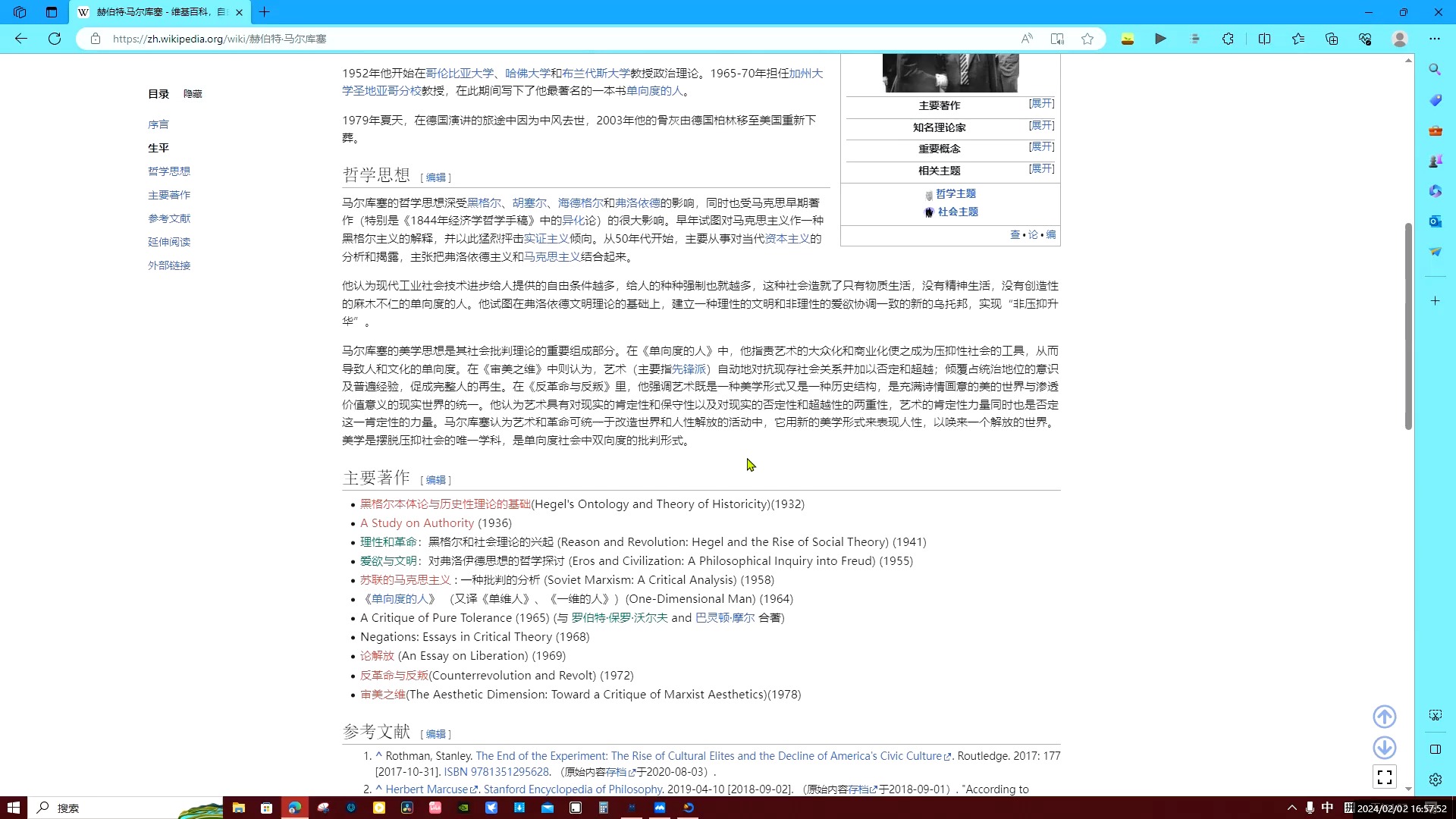
Task: Click the portrait thumbnail image in infobox
Action: point(950,73)
